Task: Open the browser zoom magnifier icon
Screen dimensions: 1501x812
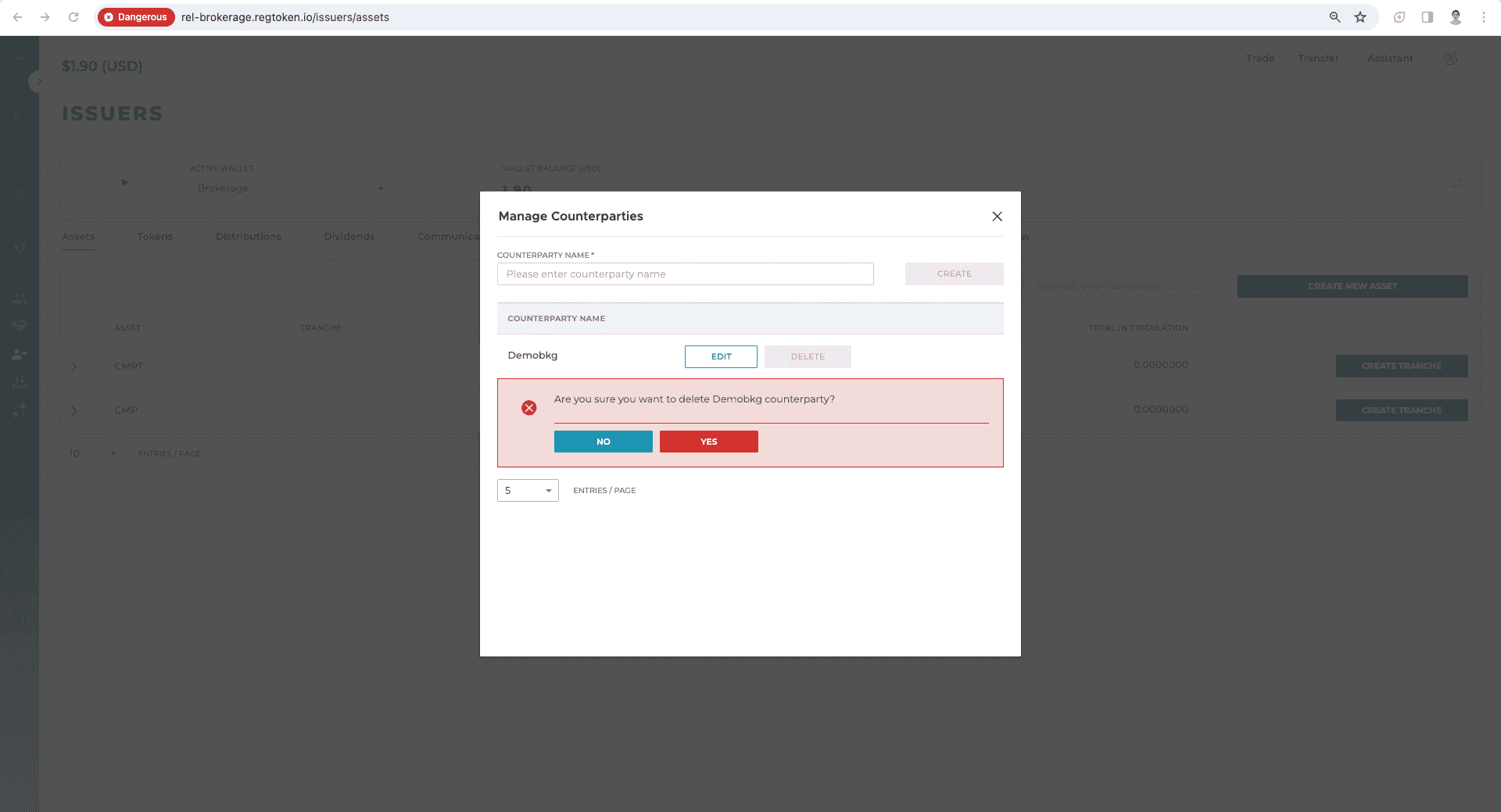Action: click(1335, 17)
